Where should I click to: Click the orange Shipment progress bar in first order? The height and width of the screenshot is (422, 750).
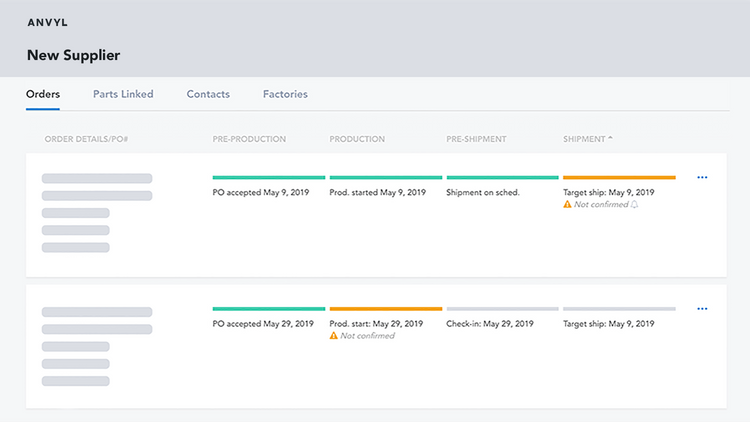[619, 178]
